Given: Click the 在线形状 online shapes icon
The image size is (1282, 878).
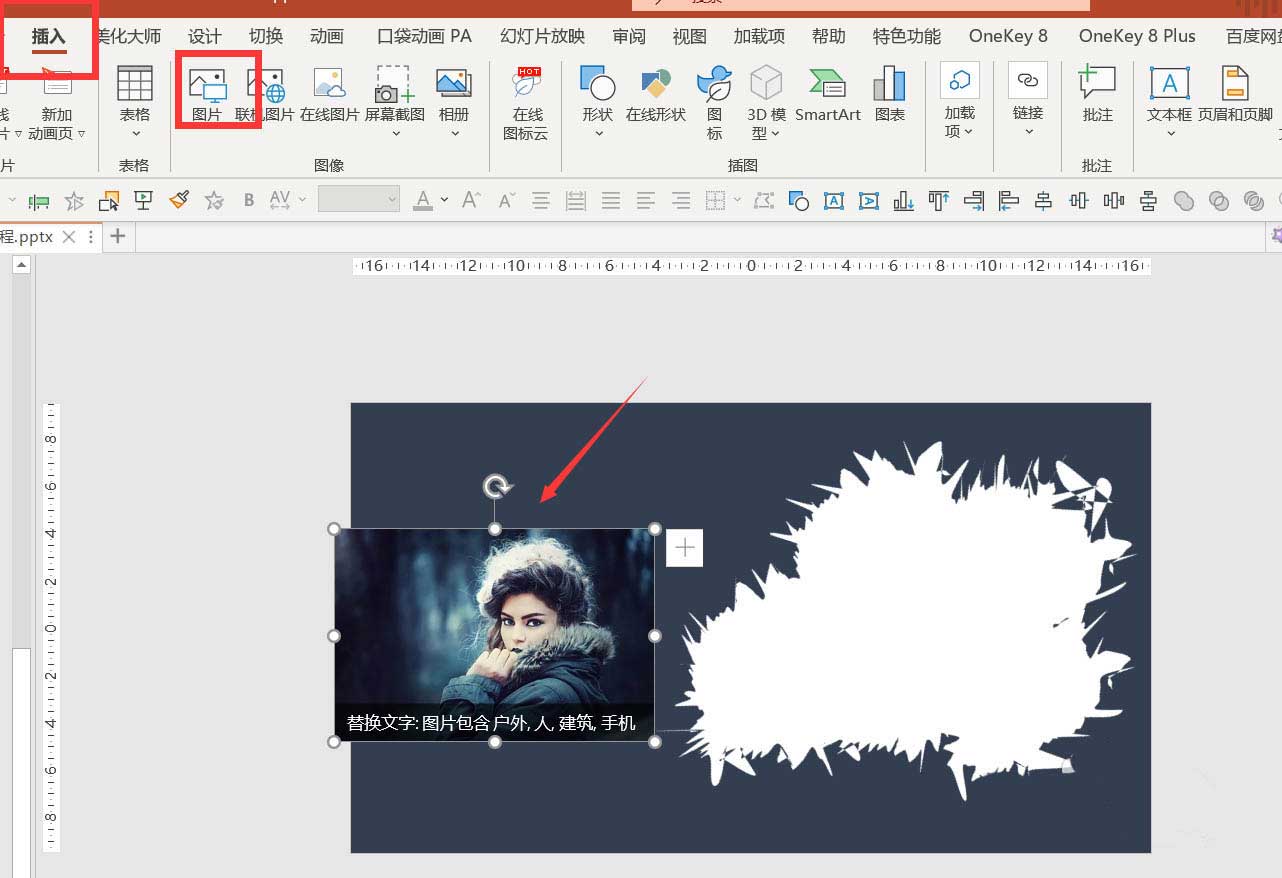Looking at the screenshot, I should [x=655, y=94].
